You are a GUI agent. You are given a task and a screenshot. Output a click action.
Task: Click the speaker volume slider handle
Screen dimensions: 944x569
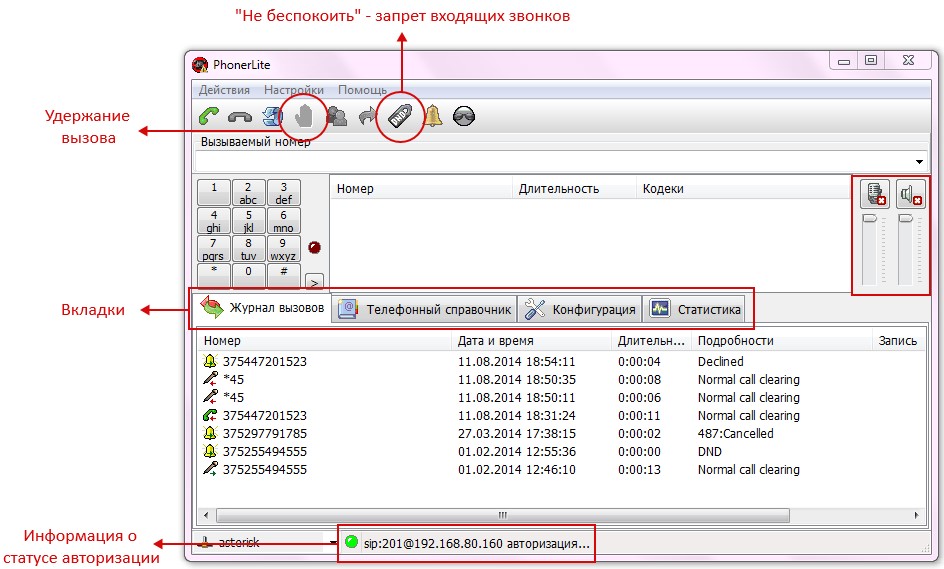click(x=905, y=219)
